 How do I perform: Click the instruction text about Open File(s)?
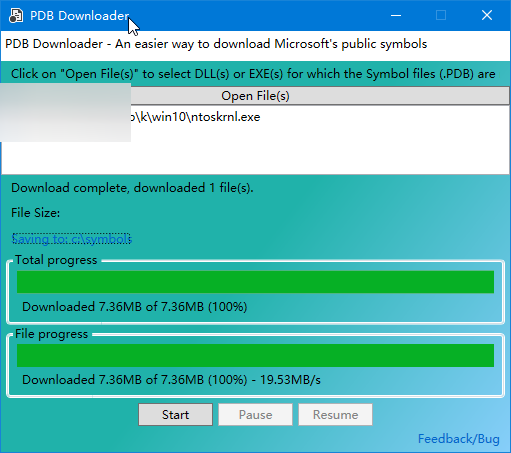coord(253,74)
